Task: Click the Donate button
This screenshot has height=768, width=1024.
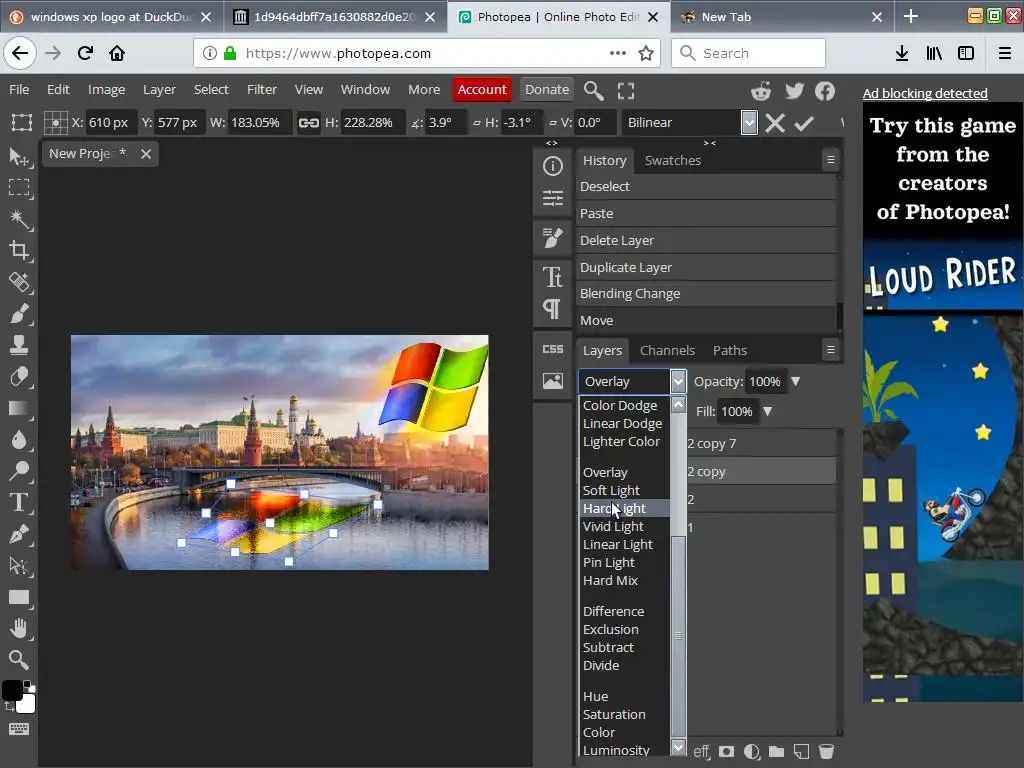Action: [x=547, y=89]
